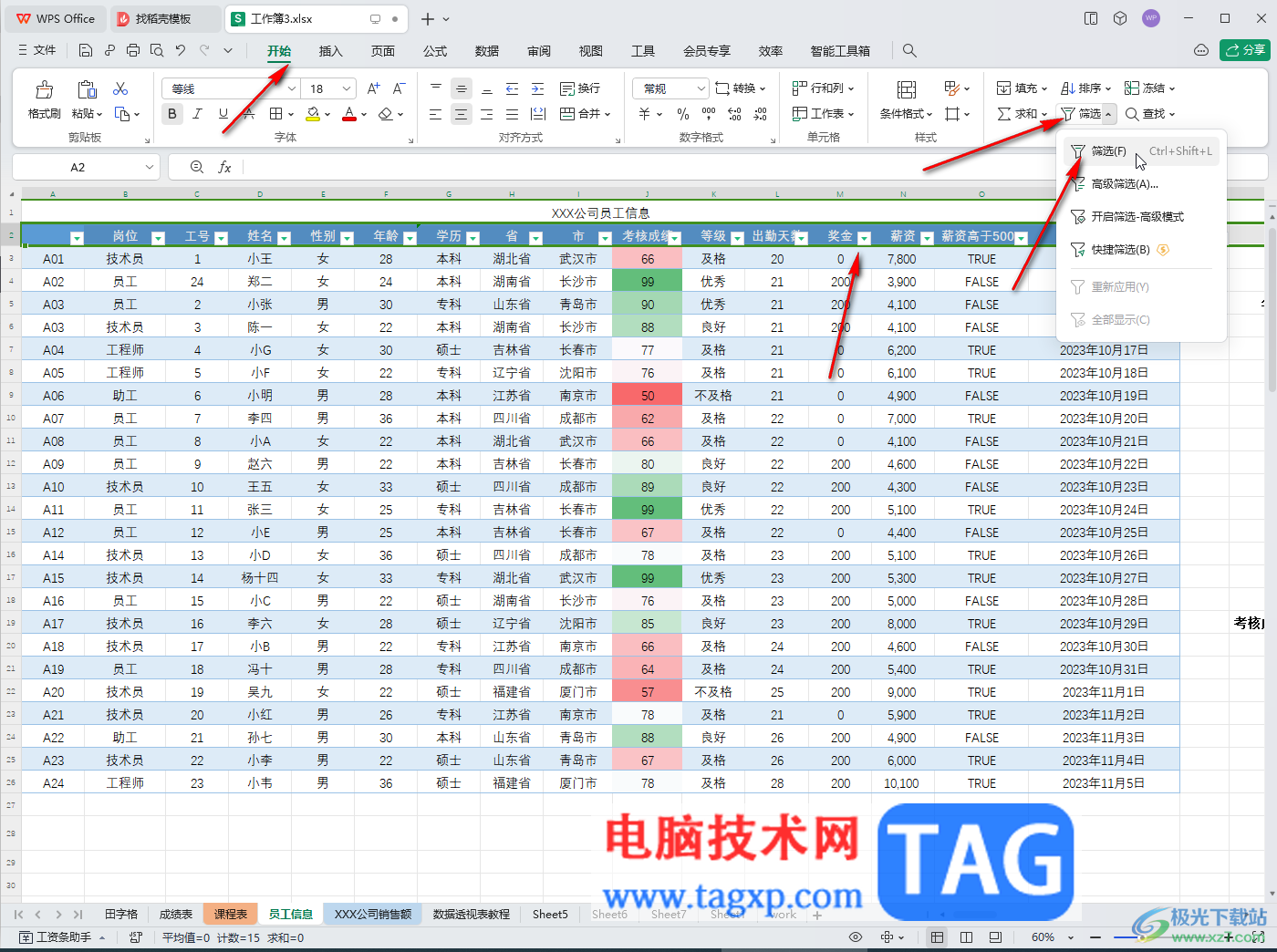Choose 高级筛选(A)... from the filter menu
Screen dimensions: 1277x952
1141,184
